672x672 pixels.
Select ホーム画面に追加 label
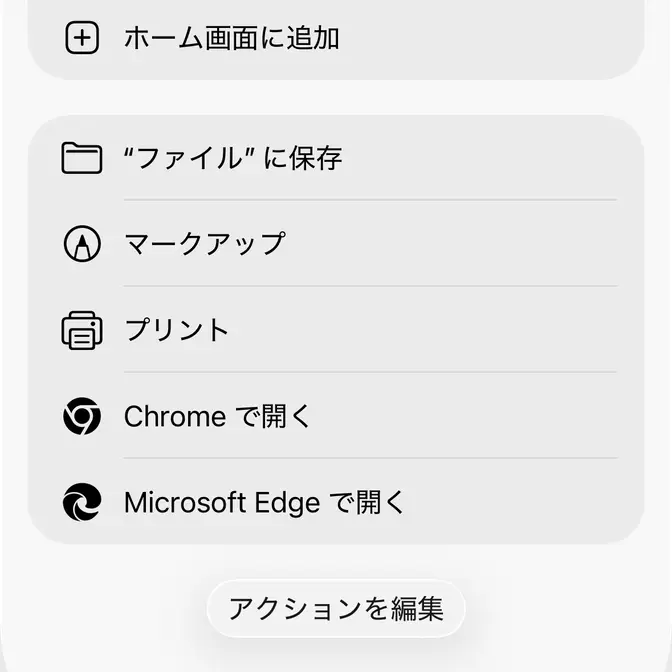231,38
